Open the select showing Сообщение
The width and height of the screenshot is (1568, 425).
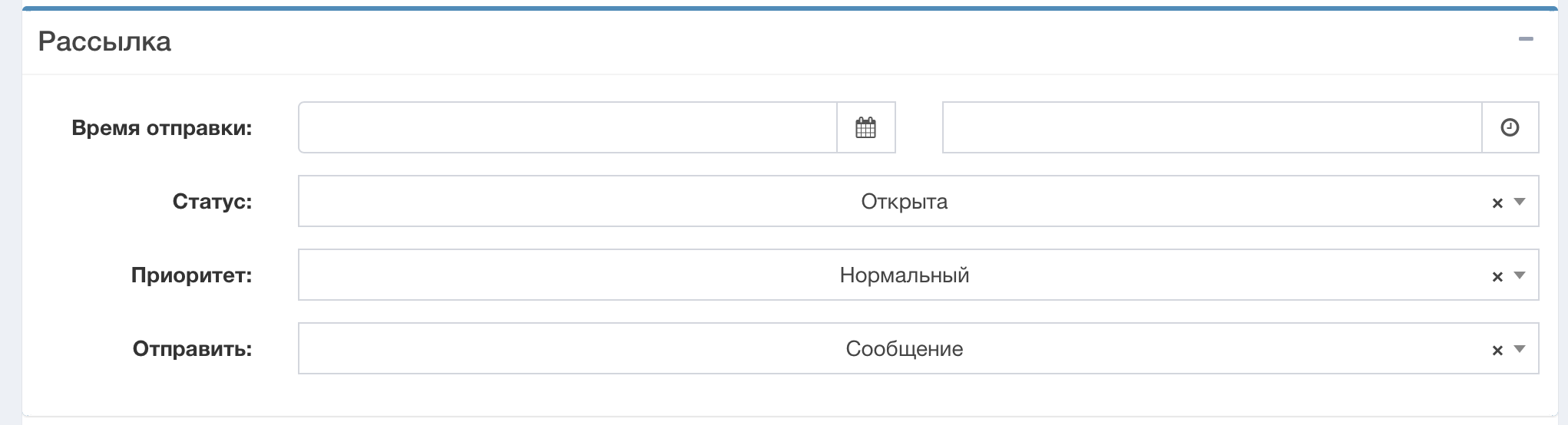pos(904,349)
